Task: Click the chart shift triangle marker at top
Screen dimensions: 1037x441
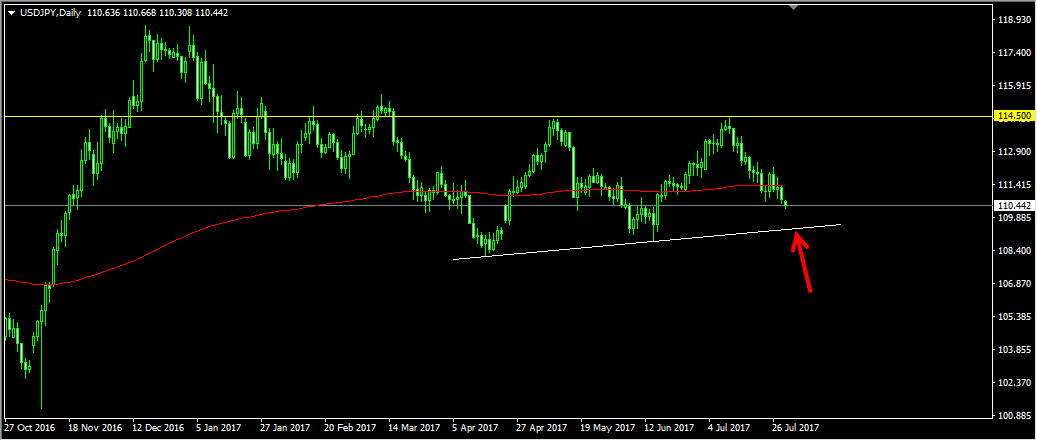Action: [794, 7]
